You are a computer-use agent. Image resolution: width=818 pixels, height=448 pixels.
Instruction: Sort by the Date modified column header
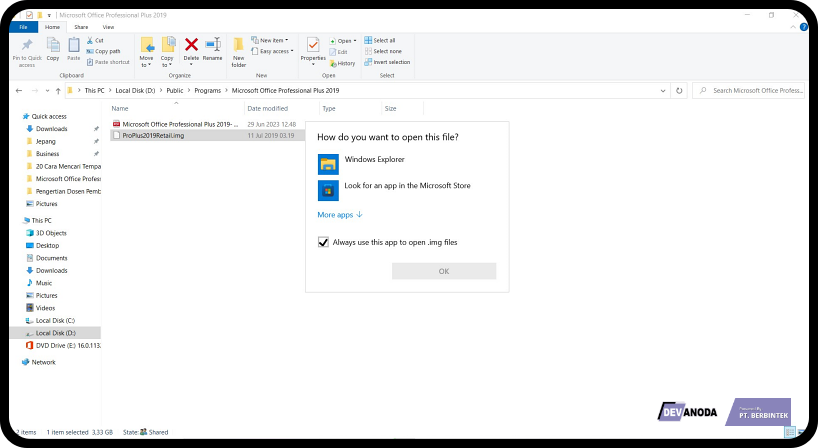(x=282, y=108)
